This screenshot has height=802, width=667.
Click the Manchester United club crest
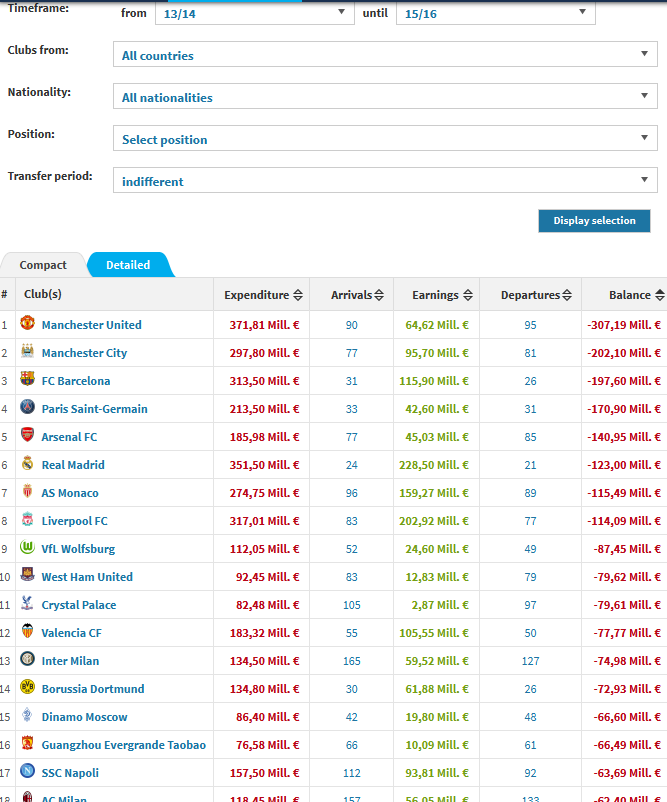(28, 323)
